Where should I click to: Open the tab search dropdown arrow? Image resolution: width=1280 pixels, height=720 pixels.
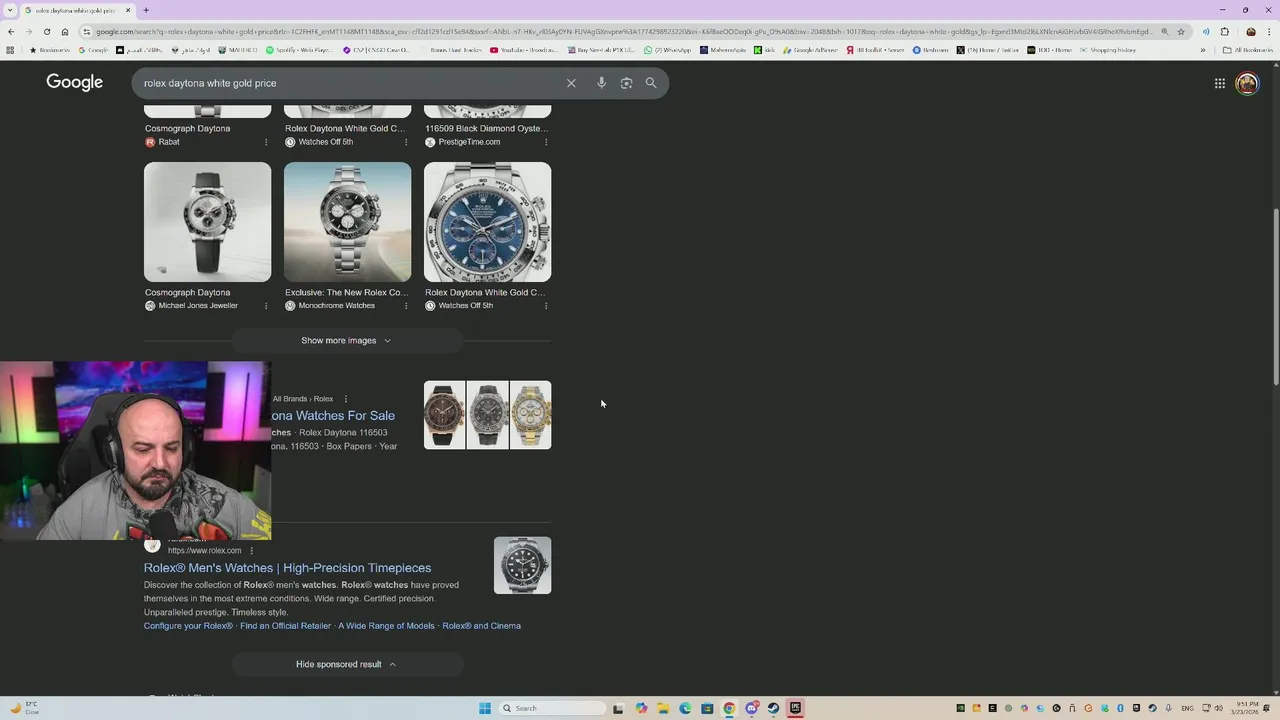pos(9,10)
